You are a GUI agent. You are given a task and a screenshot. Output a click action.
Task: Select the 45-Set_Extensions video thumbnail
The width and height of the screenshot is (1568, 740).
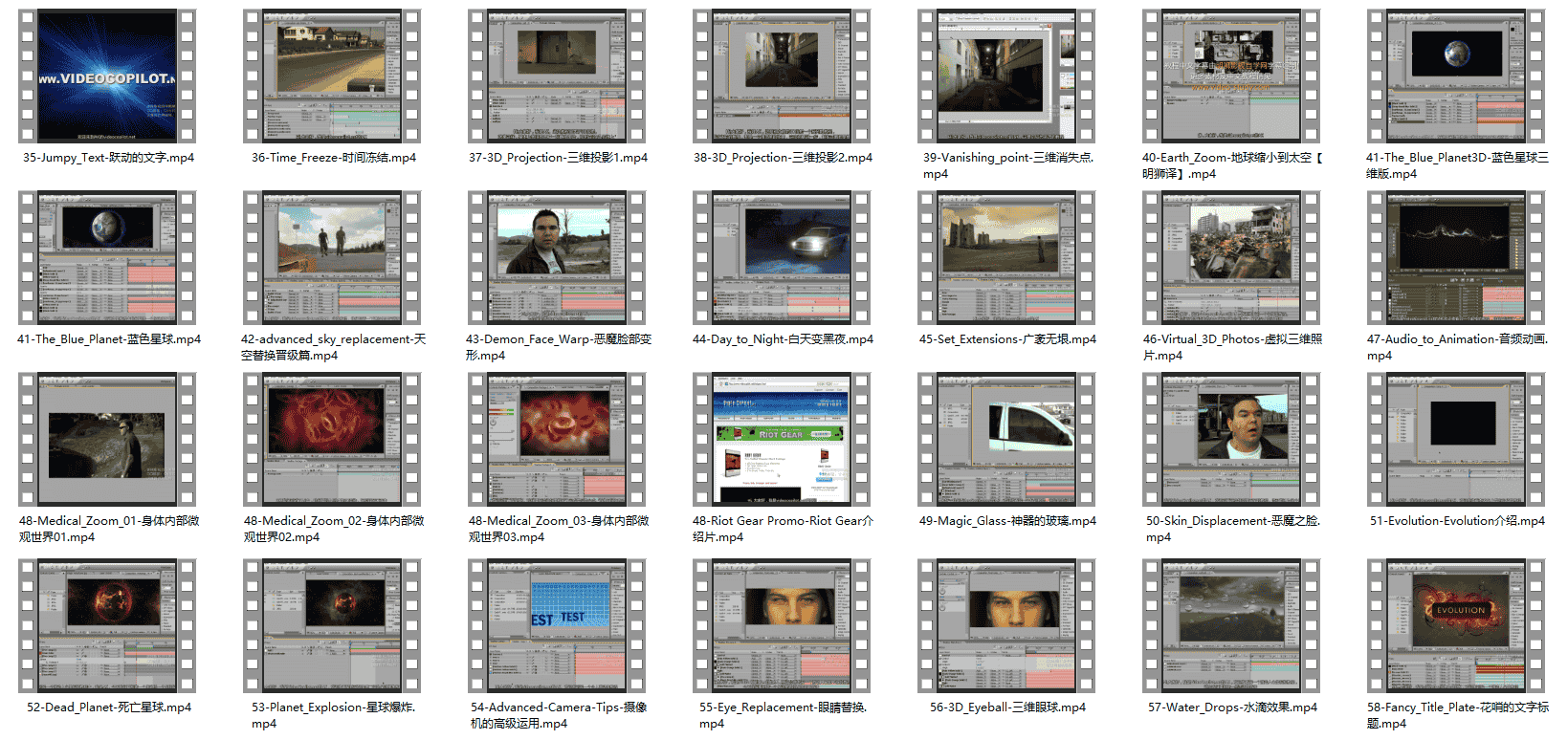[x=1006, y=258]
